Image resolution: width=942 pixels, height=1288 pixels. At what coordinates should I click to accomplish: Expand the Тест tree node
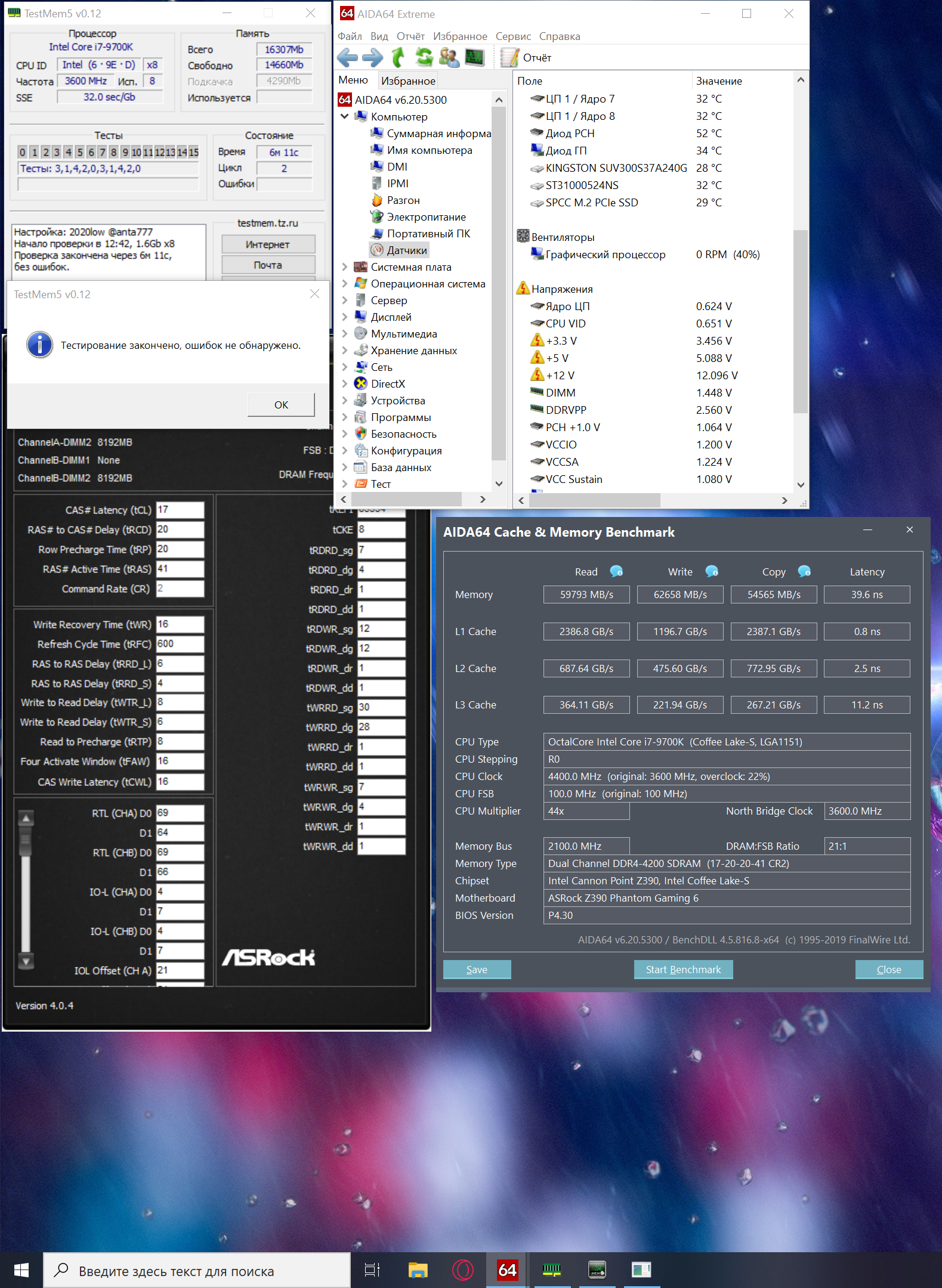point(345,484)
